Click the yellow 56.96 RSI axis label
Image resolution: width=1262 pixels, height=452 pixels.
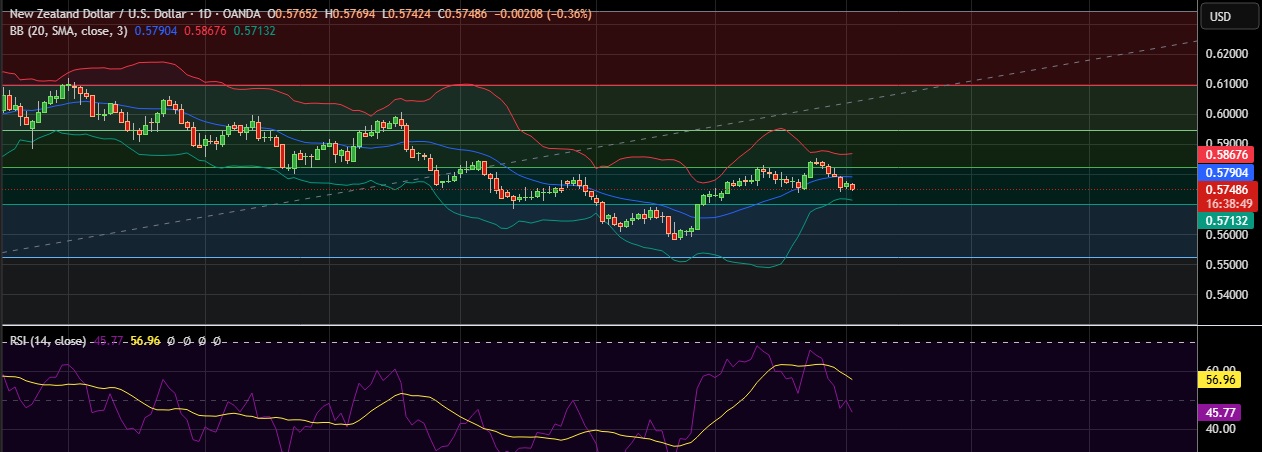point(1219,380)
